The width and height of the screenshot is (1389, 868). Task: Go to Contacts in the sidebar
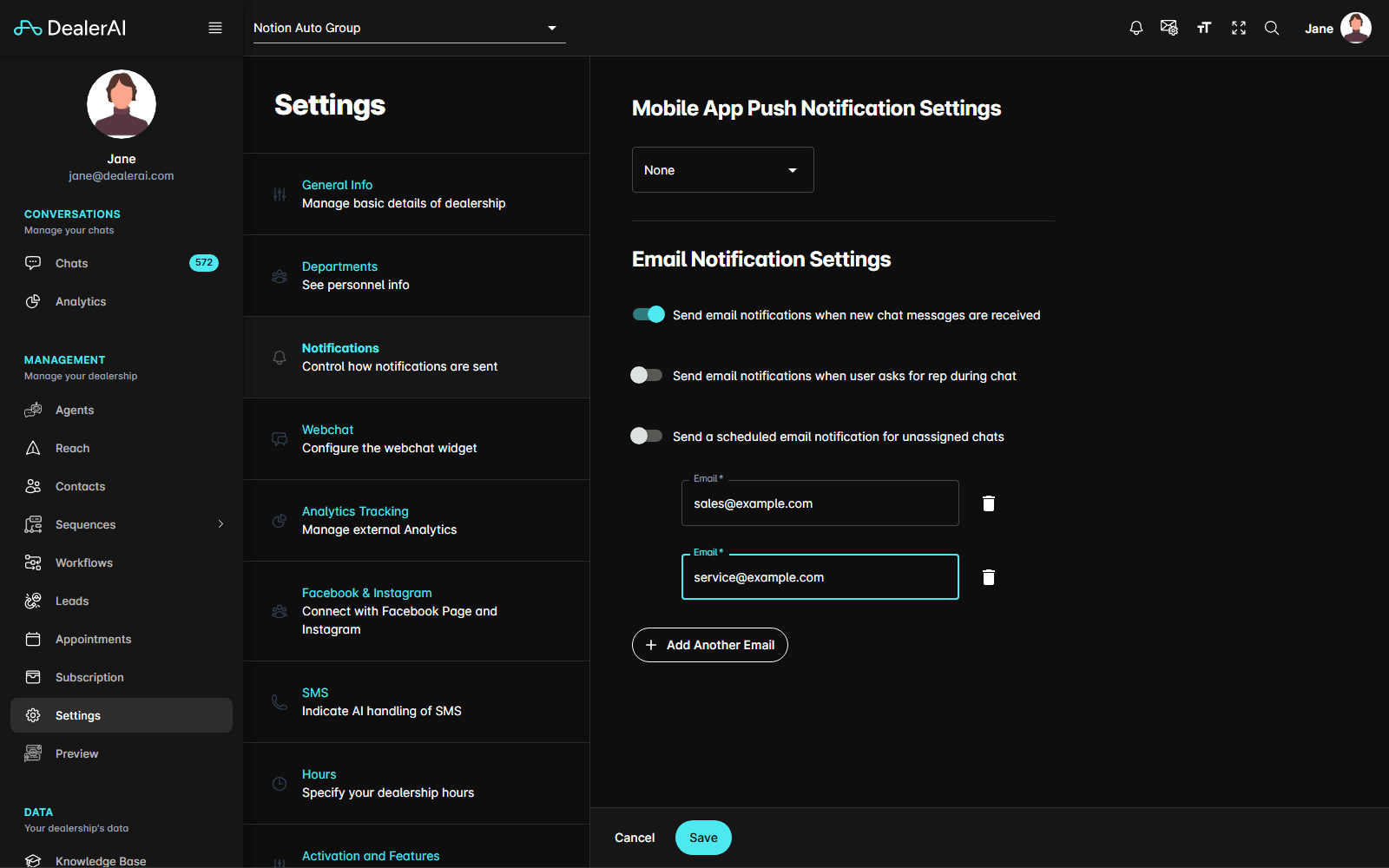[x=122, y=486]
